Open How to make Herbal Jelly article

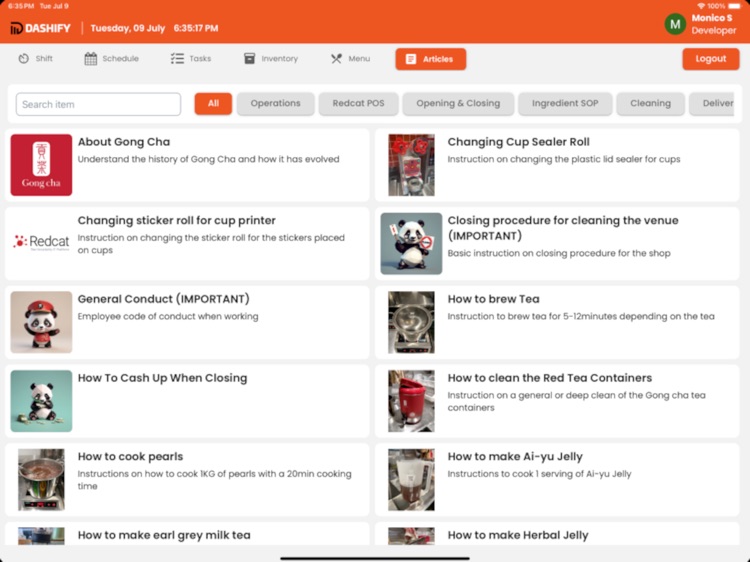tap(557, 534)
